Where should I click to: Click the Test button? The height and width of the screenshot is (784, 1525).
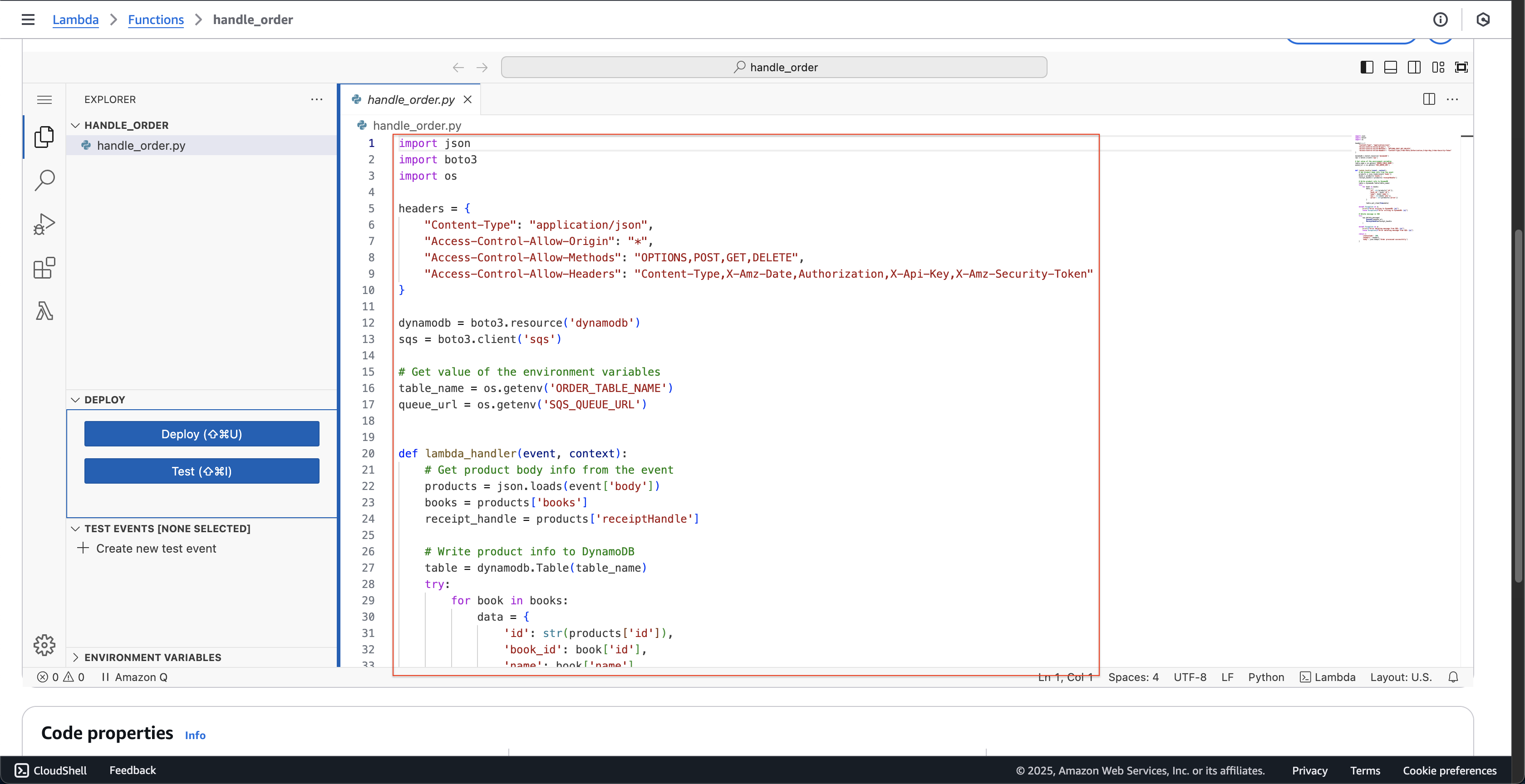(201, 471)
